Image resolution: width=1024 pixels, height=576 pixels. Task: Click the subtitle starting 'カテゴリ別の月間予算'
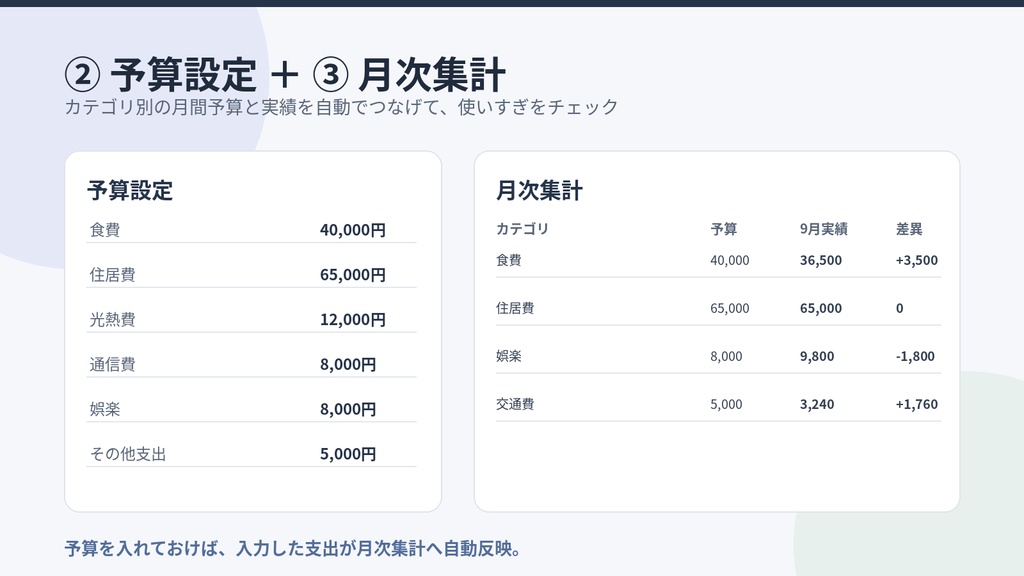click(x=341, y=106)
